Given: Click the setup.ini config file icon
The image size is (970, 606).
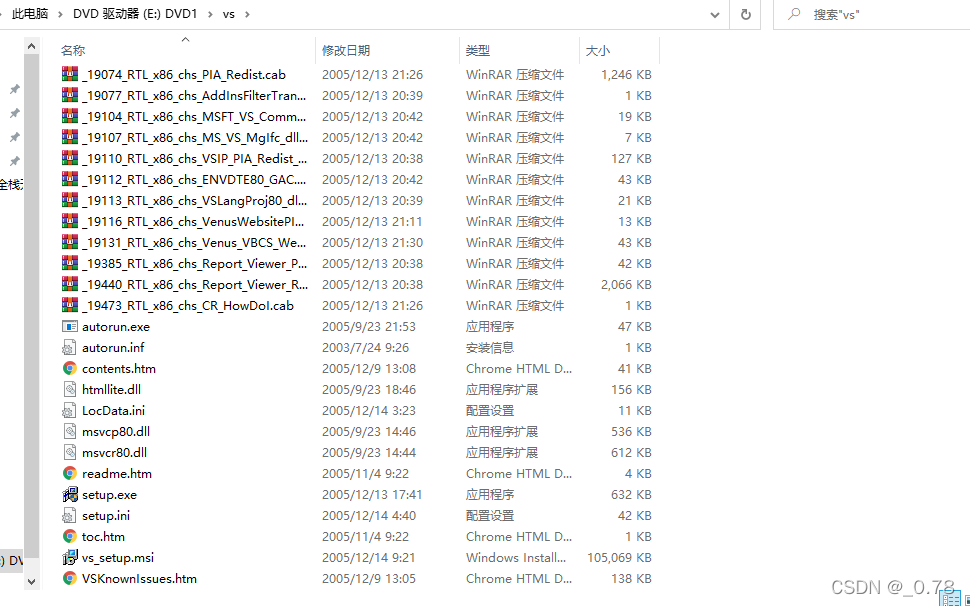Looking at the screenshot, I should (70, 516).
